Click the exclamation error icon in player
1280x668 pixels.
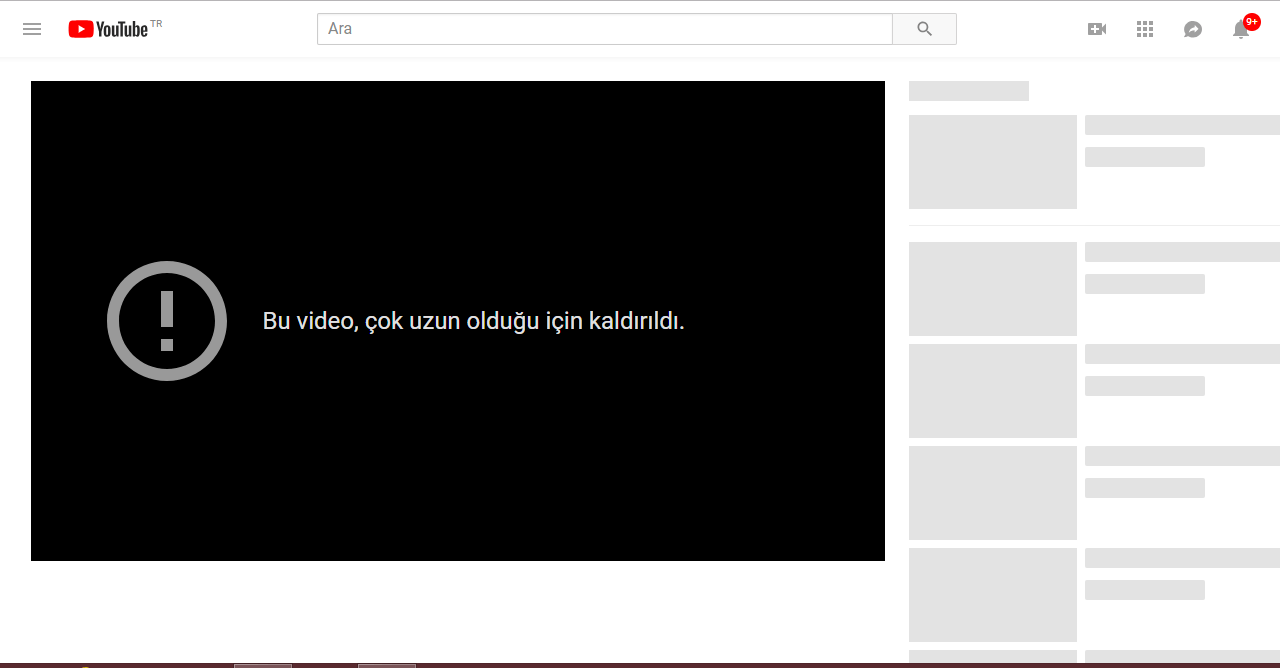click(167, 321)
